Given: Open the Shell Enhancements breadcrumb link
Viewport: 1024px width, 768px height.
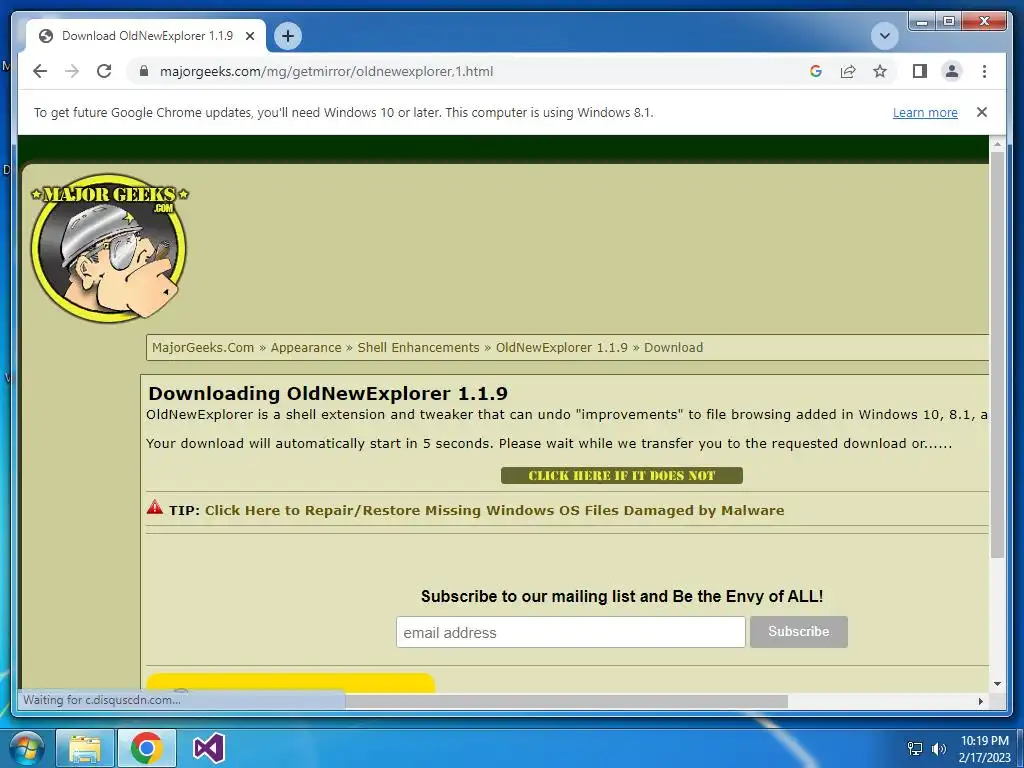Looking at the screenshot, I should pos(418,347).
